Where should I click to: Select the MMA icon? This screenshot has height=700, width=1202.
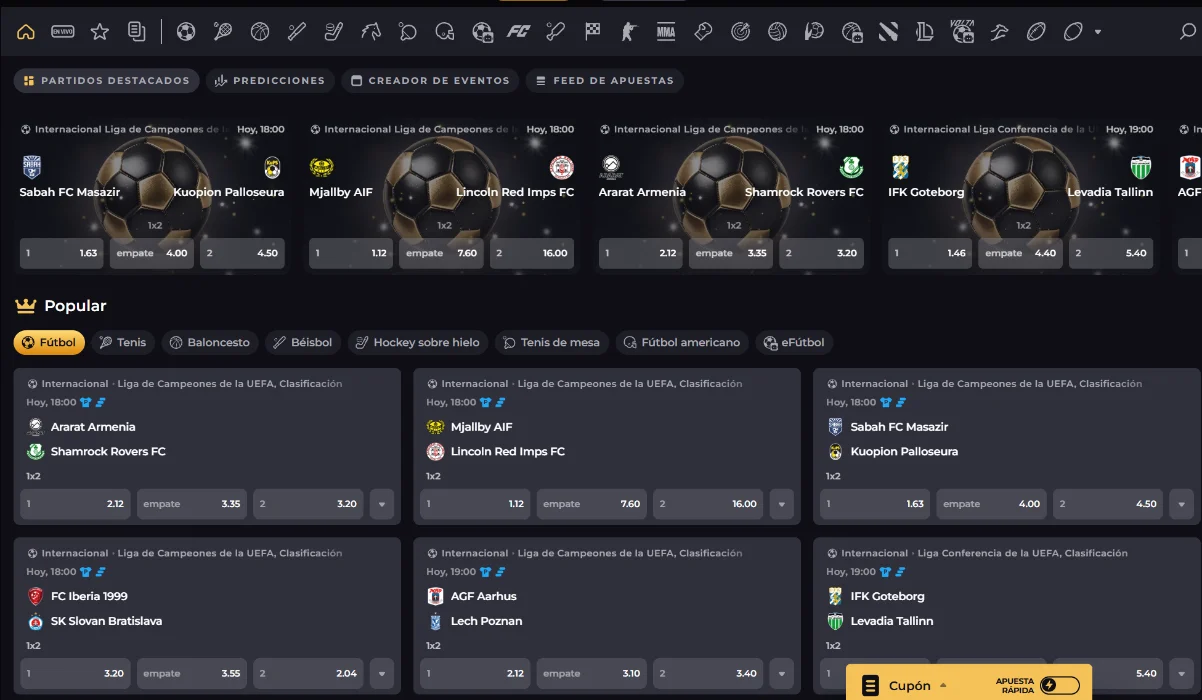pyautogui.click(x=666, y=32)
